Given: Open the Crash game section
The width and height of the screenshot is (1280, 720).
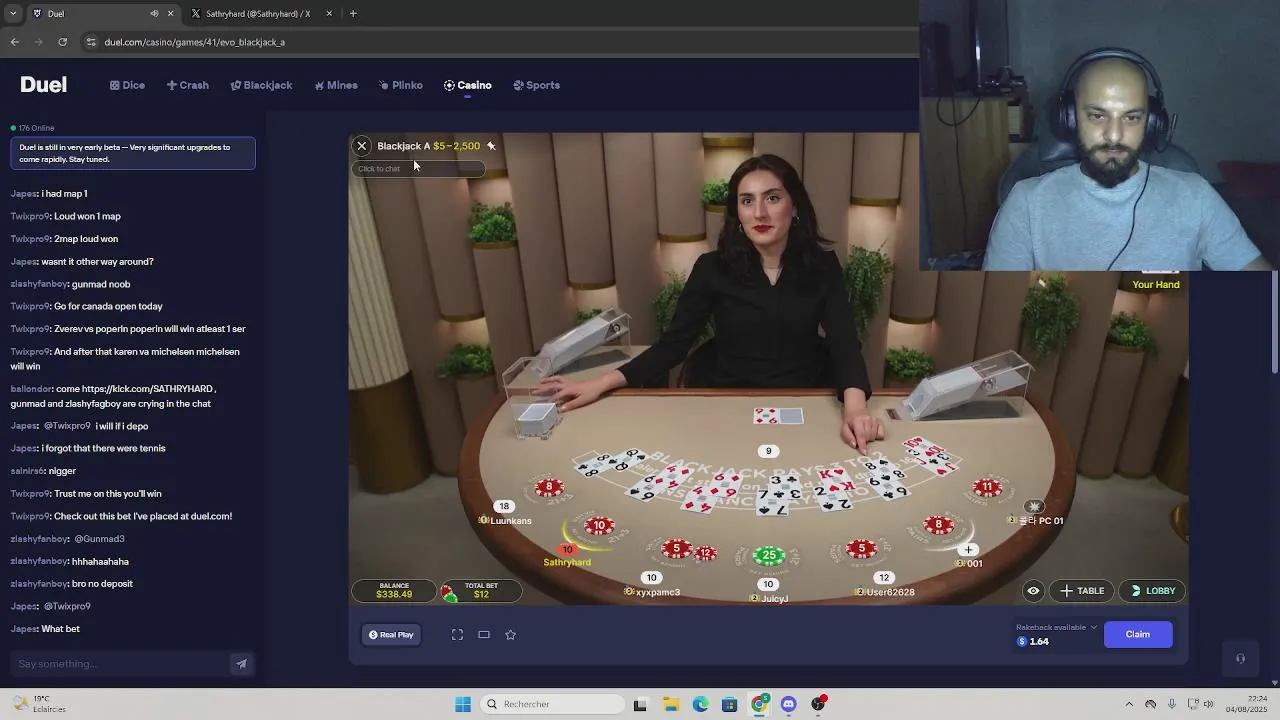Looking at the screenshot, I should coord(188,85).
